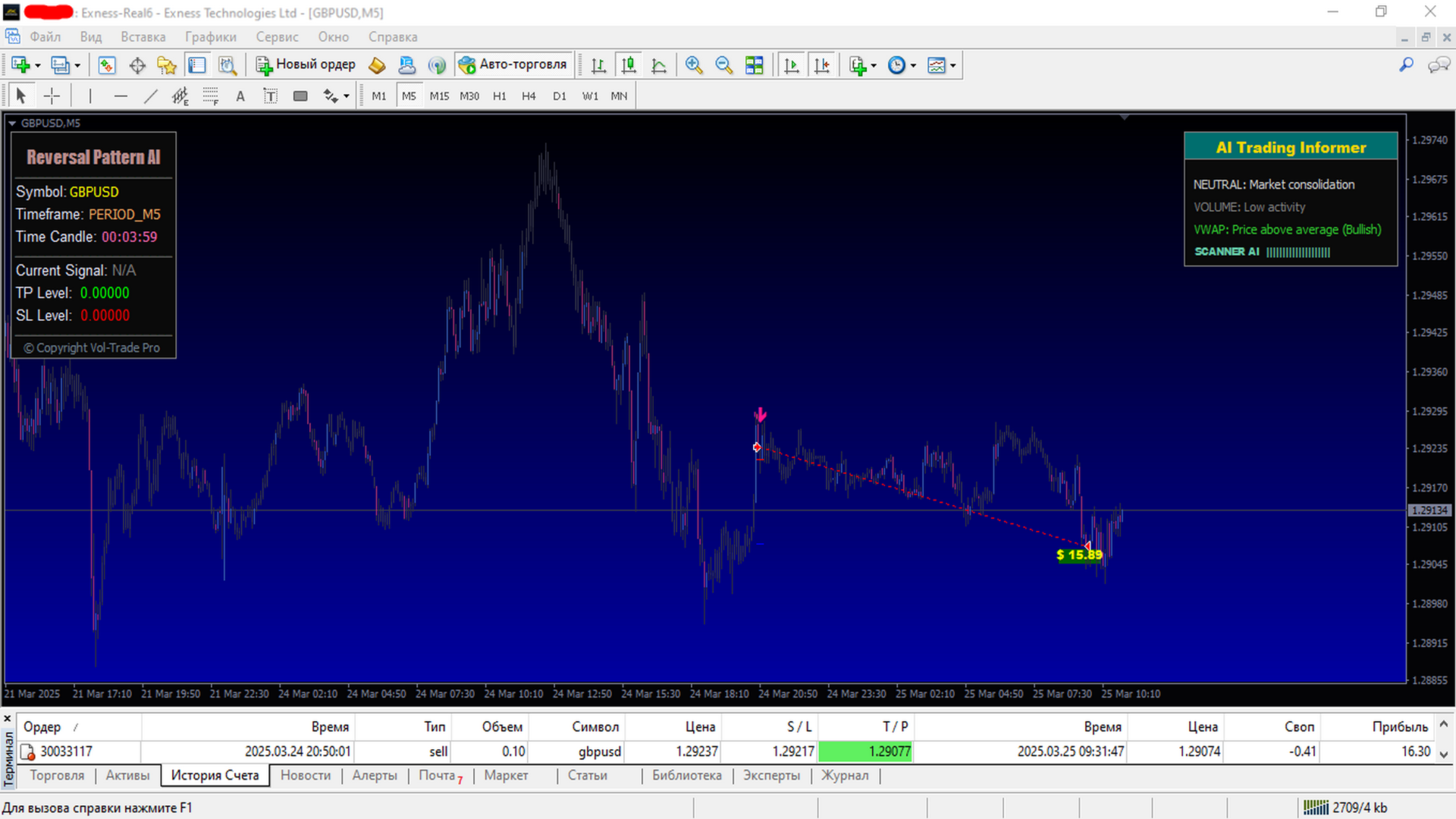Open the Почта tab
Viewport: 1456px width, 819px height.
coord(440,775)
